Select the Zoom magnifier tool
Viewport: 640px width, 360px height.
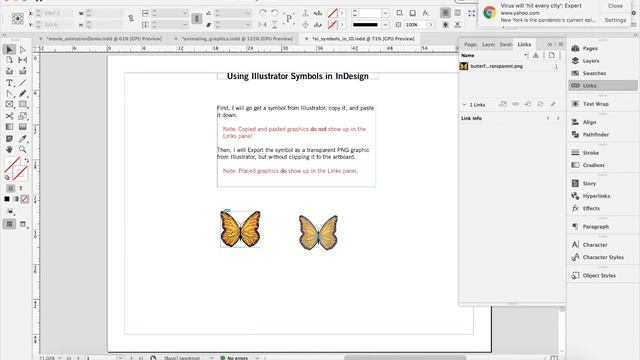point(23,149)
